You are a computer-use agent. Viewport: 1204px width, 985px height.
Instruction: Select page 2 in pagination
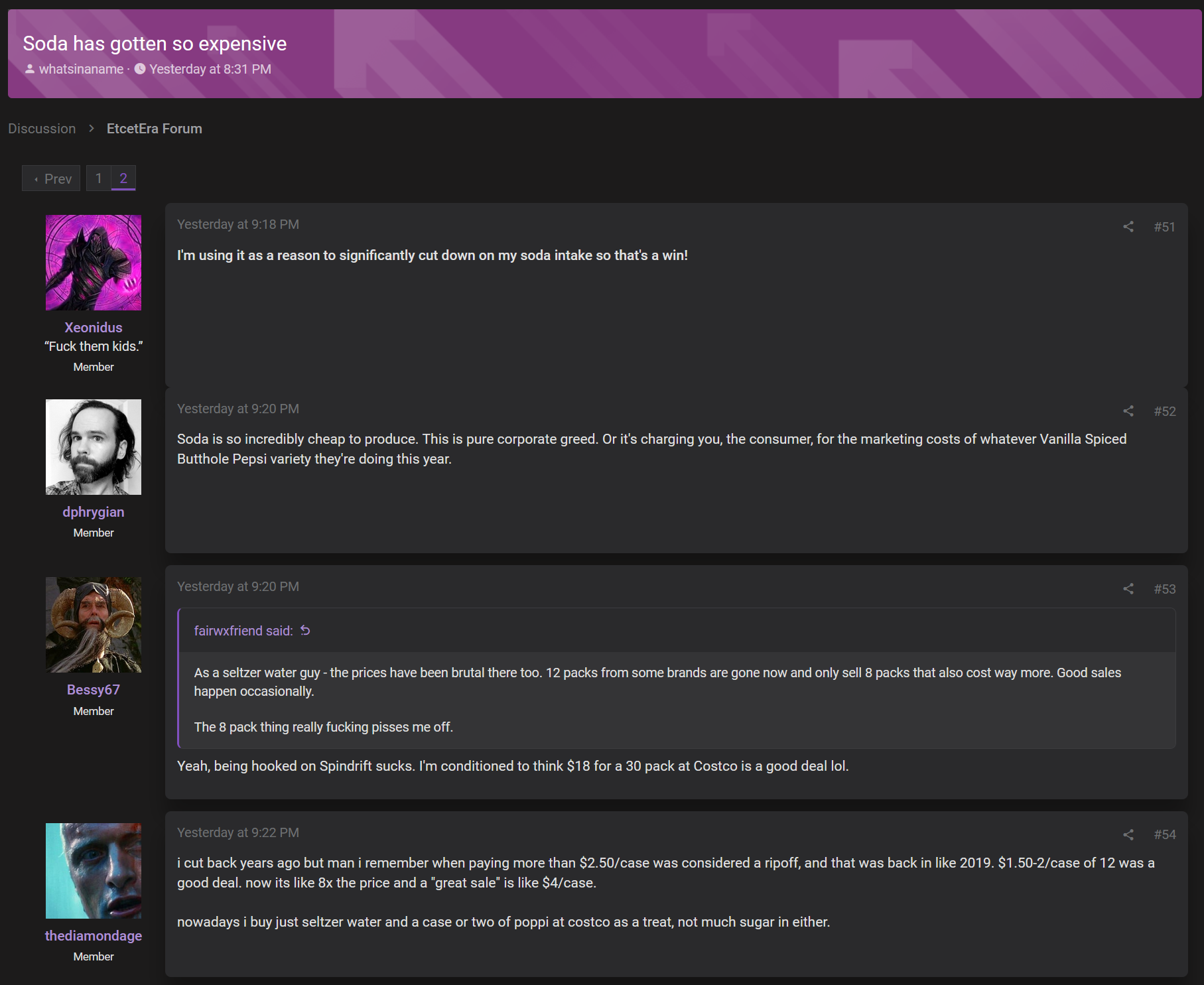pos(123,178)
